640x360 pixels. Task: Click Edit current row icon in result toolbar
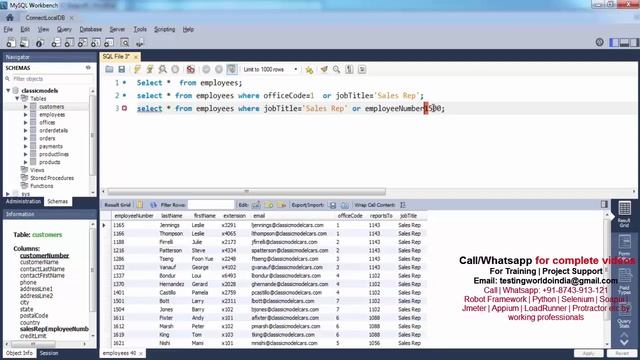(x=256, y=205)
